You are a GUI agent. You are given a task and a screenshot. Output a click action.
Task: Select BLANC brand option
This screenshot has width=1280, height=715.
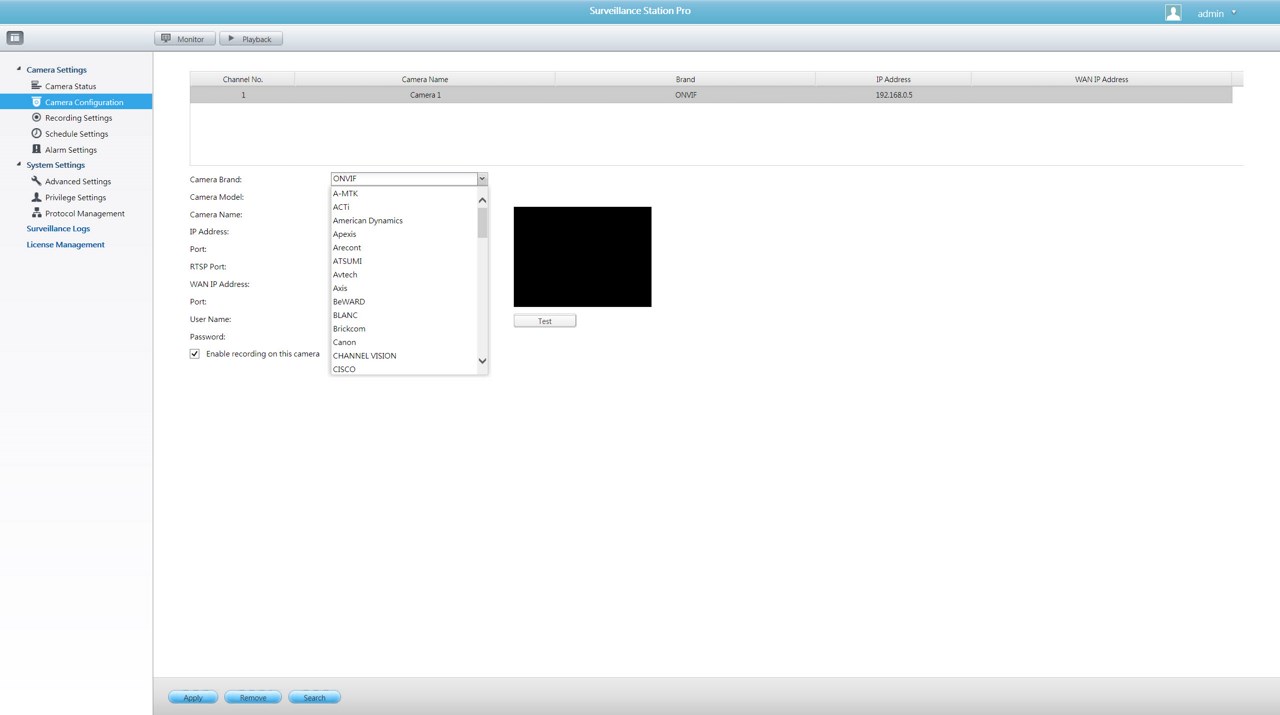point(404,315)
